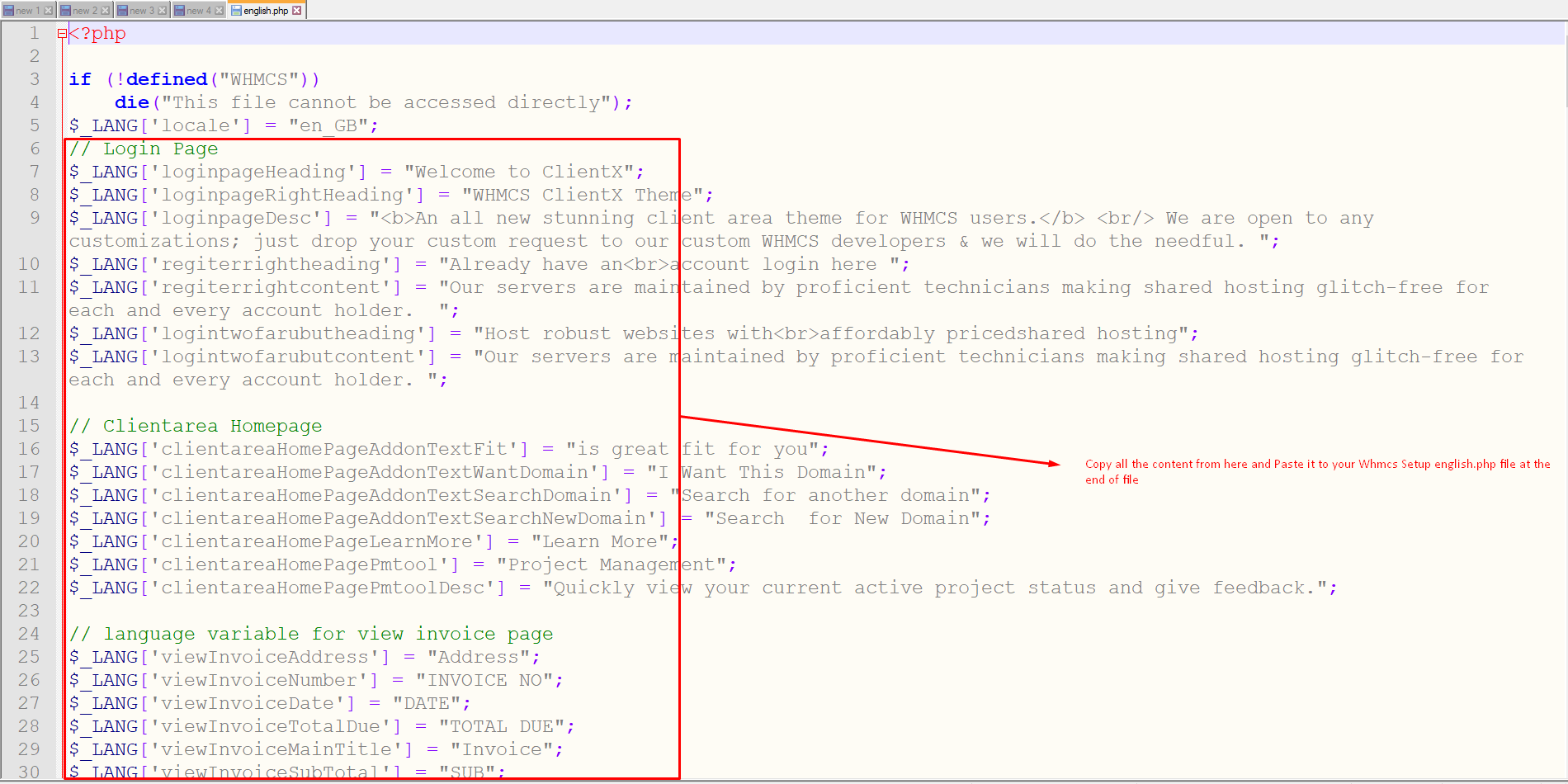Close the new 2 tab
Viewport: 1568px width, 784px height.
(106, 11)
